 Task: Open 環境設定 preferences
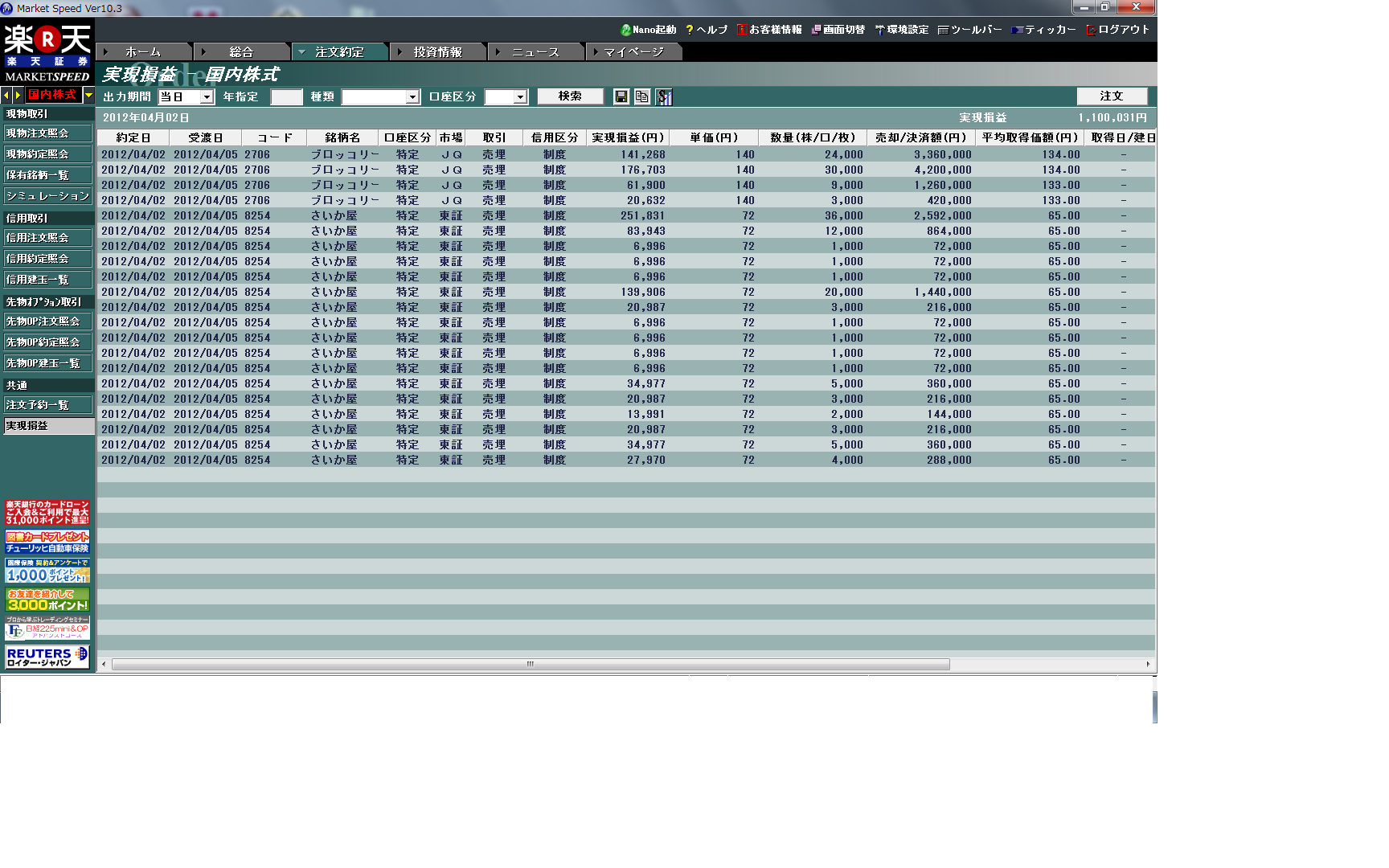902,30
